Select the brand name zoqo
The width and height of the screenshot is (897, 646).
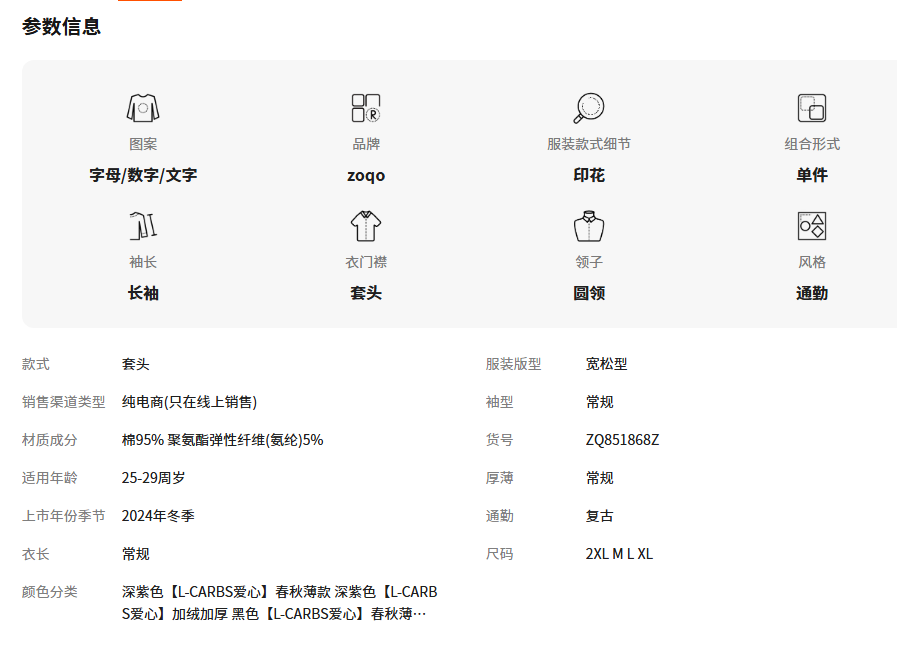[x=366, y=176]
